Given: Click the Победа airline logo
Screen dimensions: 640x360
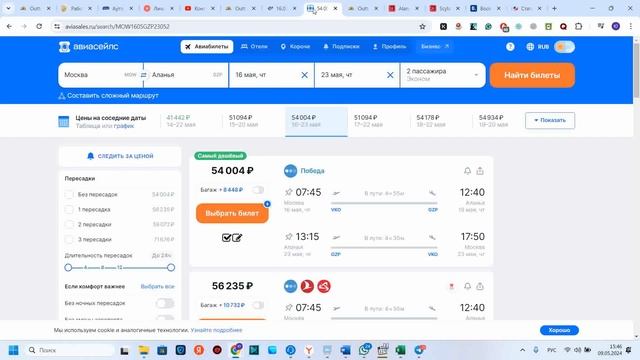Looking at the screenshot, I should tap(290, 171).
